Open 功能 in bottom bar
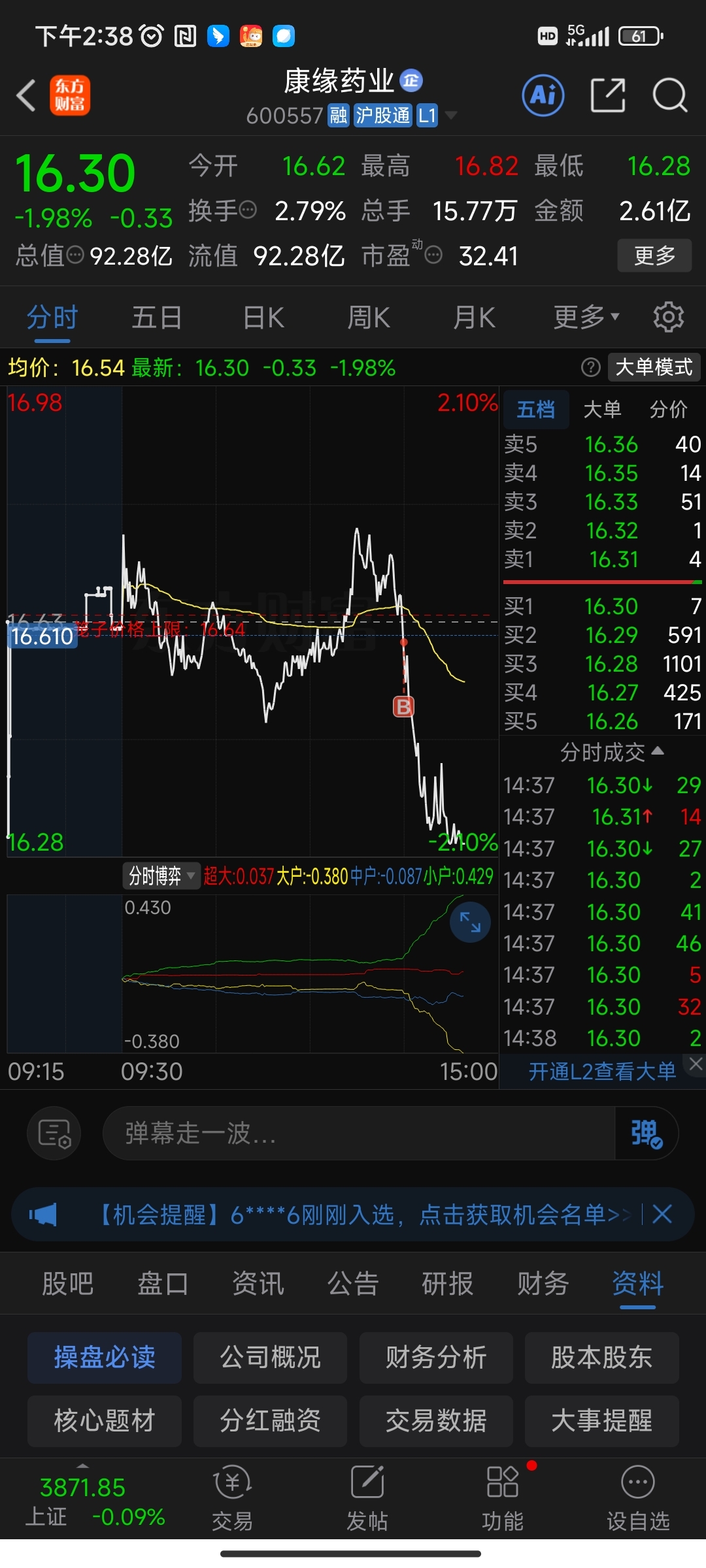This screenshot has width=706, height=1568. (x=503, y=1497)
